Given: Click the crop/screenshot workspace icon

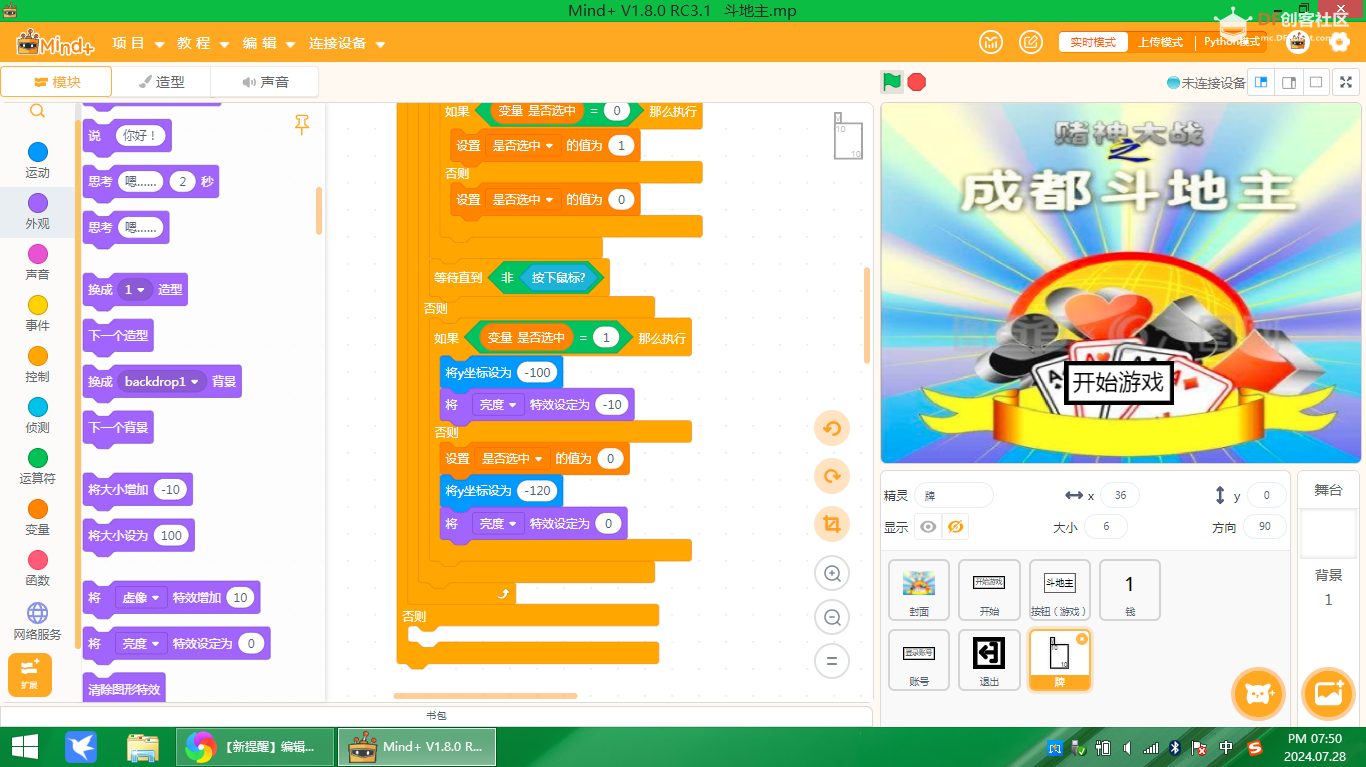Looking at the screenshot, I should (x=831, y=524).
